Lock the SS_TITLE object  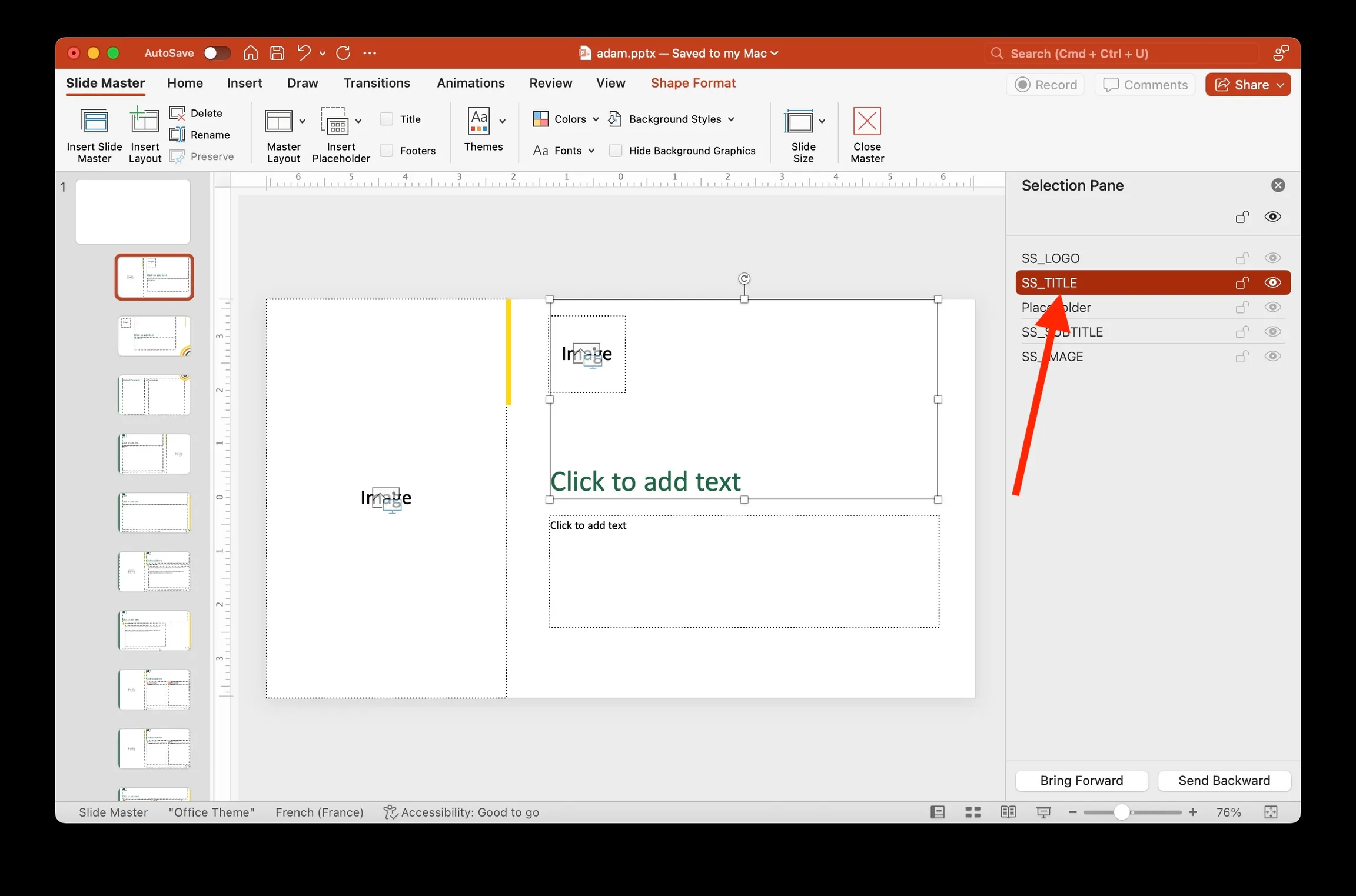point(1242,282)
